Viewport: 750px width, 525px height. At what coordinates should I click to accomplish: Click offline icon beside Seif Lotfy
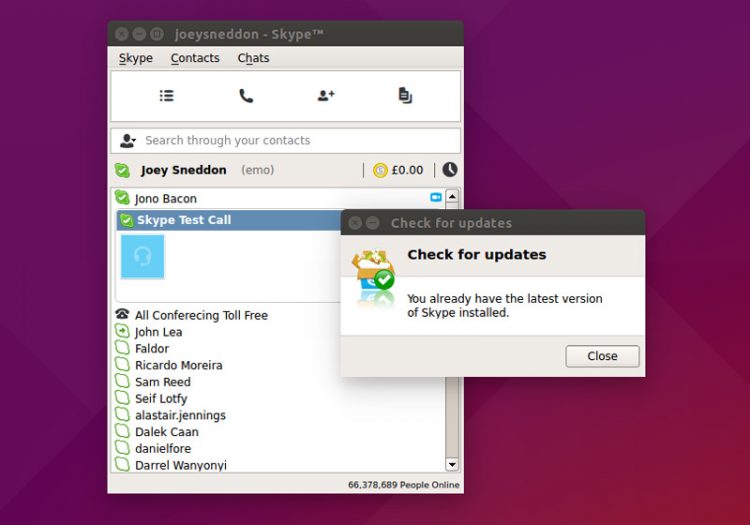click(122, 398)
